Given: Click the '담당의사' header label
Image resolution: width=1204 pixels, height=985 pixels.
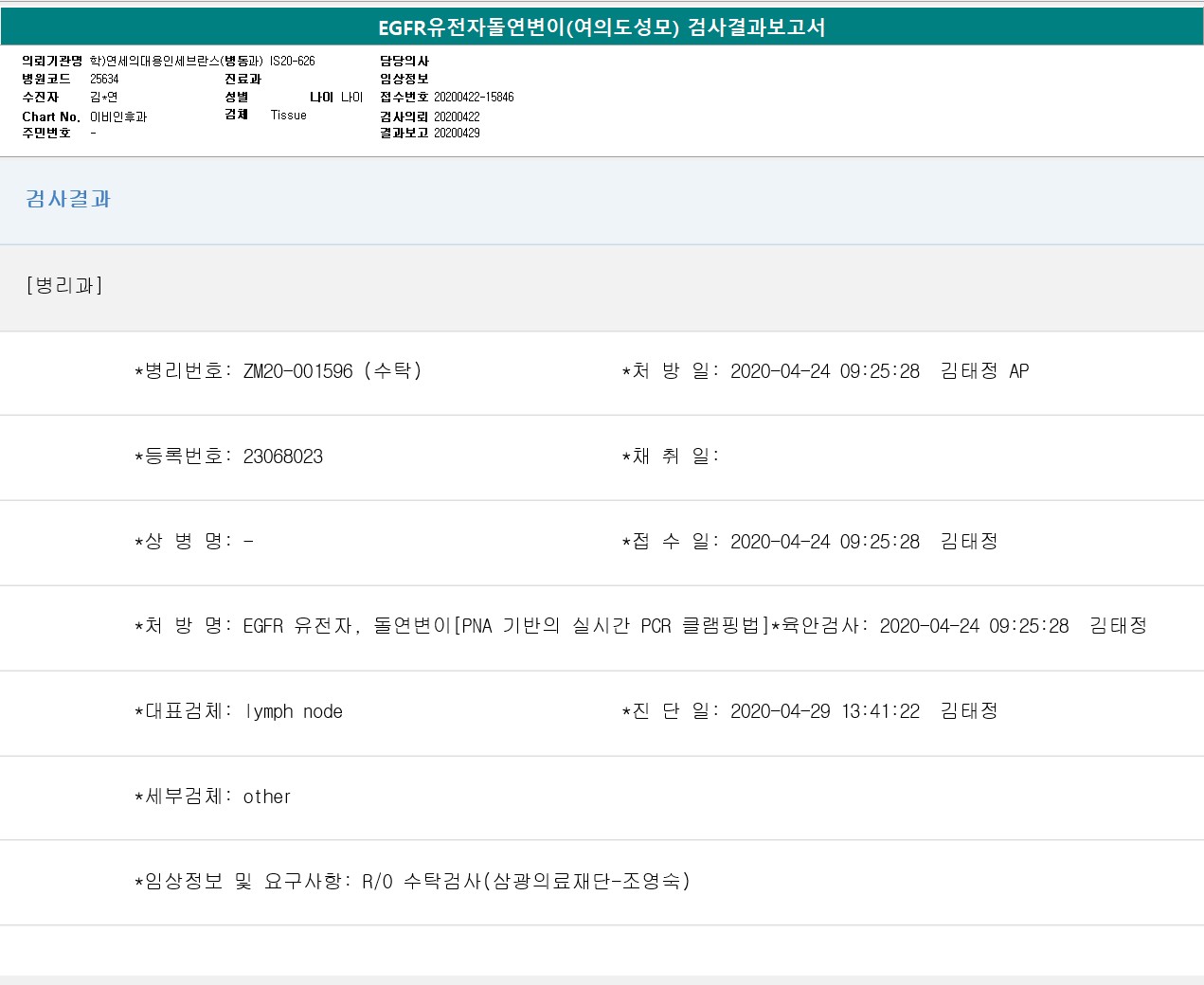Looking at the screenshot, I should 404,62.
